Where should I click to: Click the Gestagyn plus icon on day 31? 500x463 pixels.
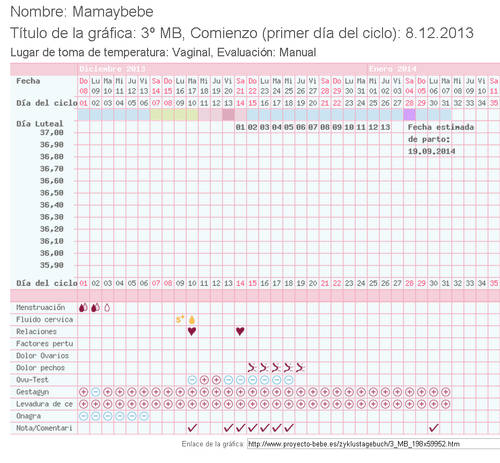pyautogui.click(x=445, y=392)
